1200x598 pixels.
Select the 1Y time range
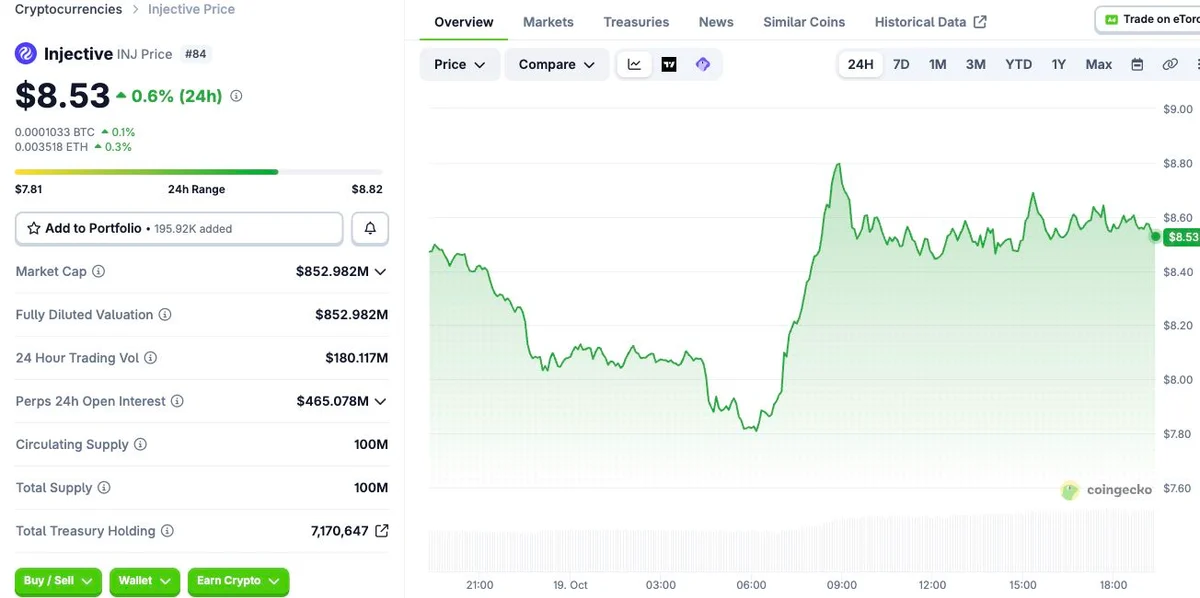[x=1059, y=64]
